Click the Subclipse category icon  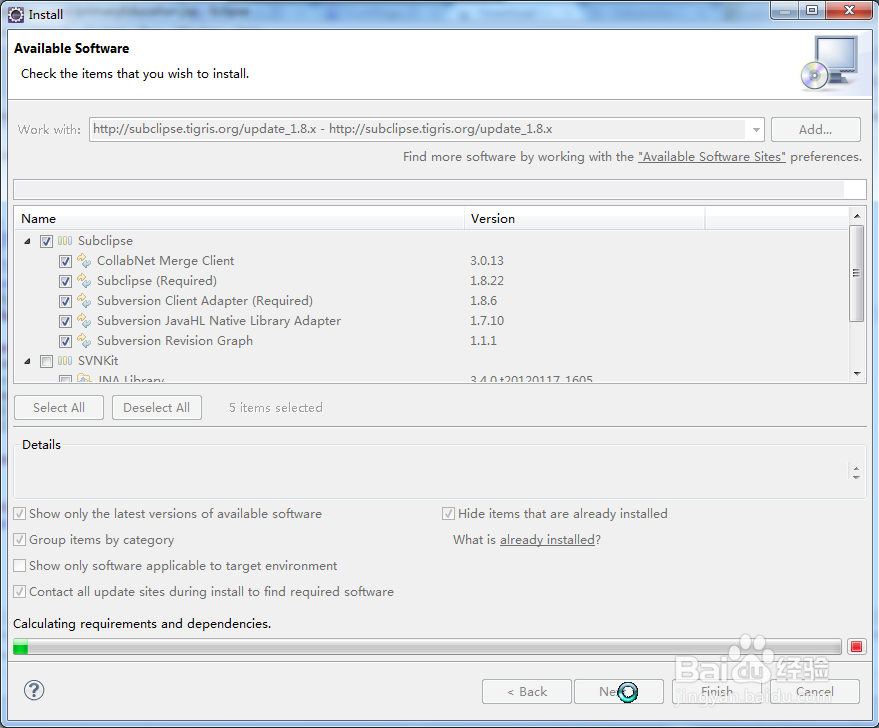65,241
